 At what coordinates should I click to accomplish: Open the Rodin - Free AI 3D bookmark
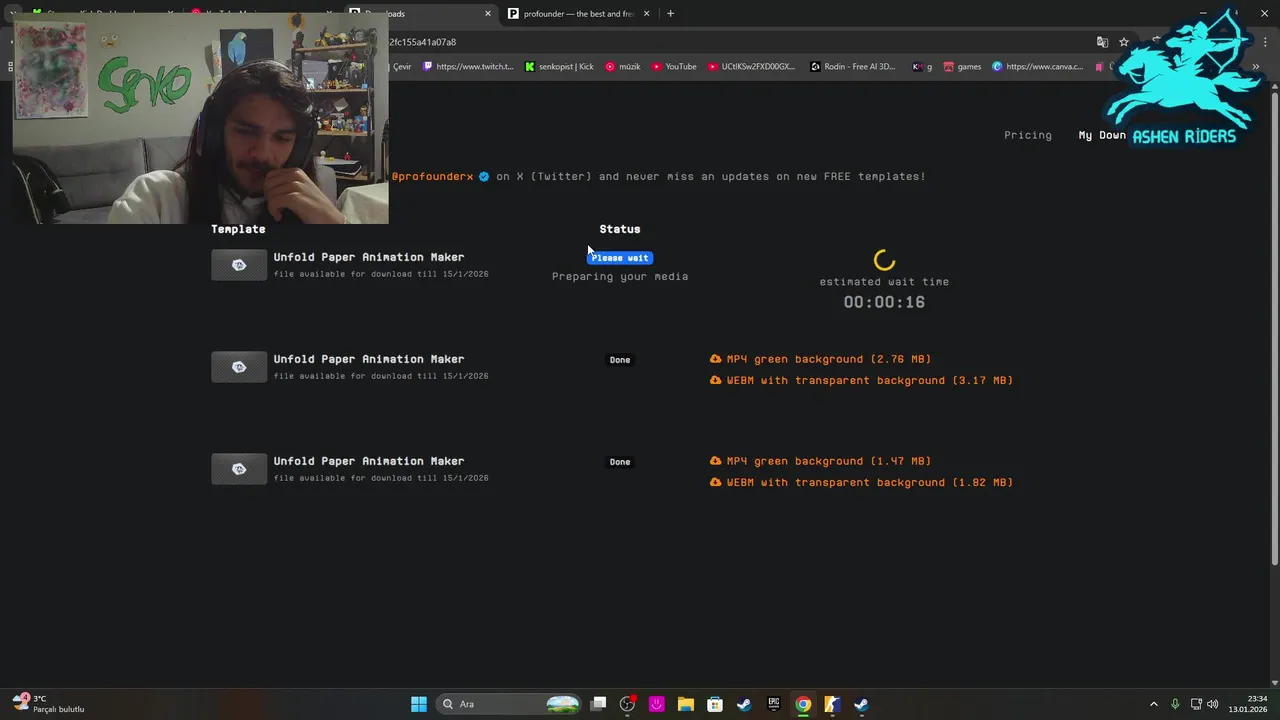[854, 67]
